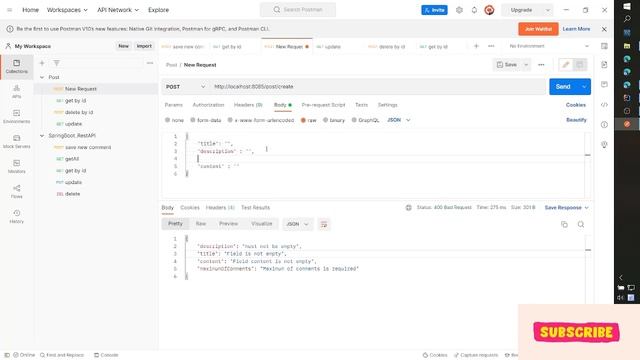Click the pencil edit icon near Save
The image size is (640, 360).
[x=566, y=64]
